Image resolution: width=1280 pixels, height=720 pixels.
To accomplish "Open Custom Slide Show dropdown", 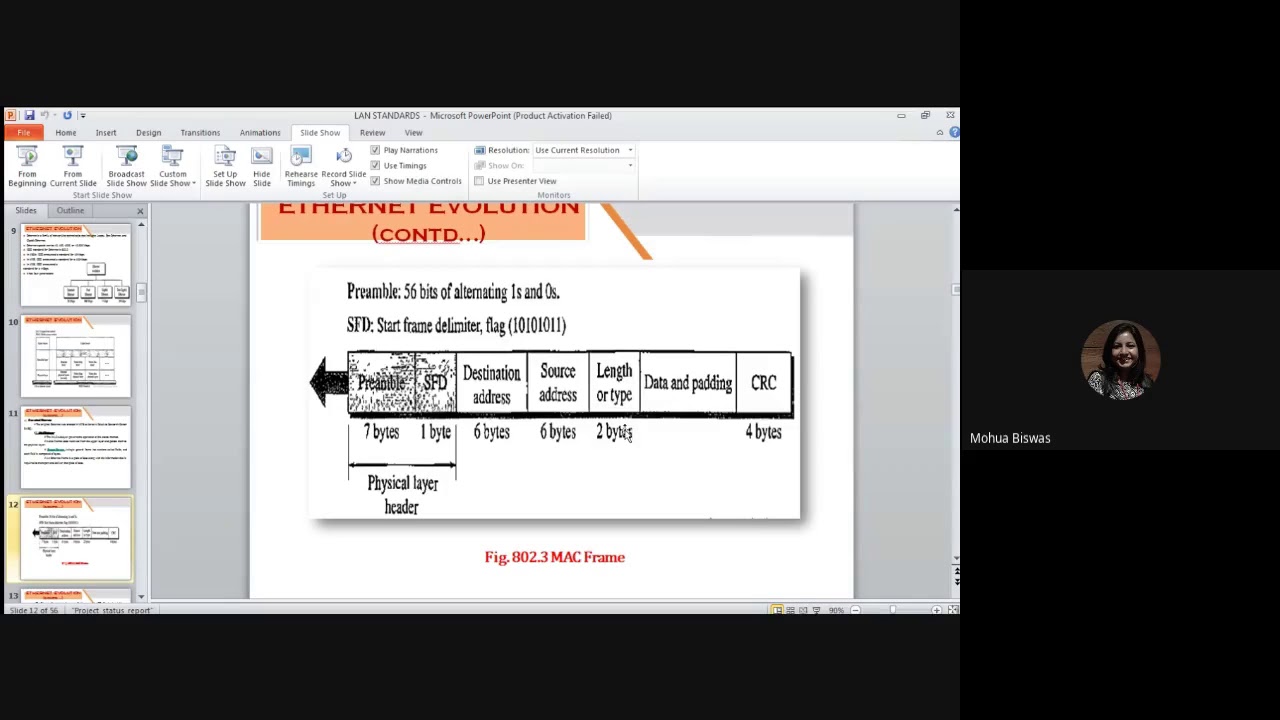I will pos(173,166).
